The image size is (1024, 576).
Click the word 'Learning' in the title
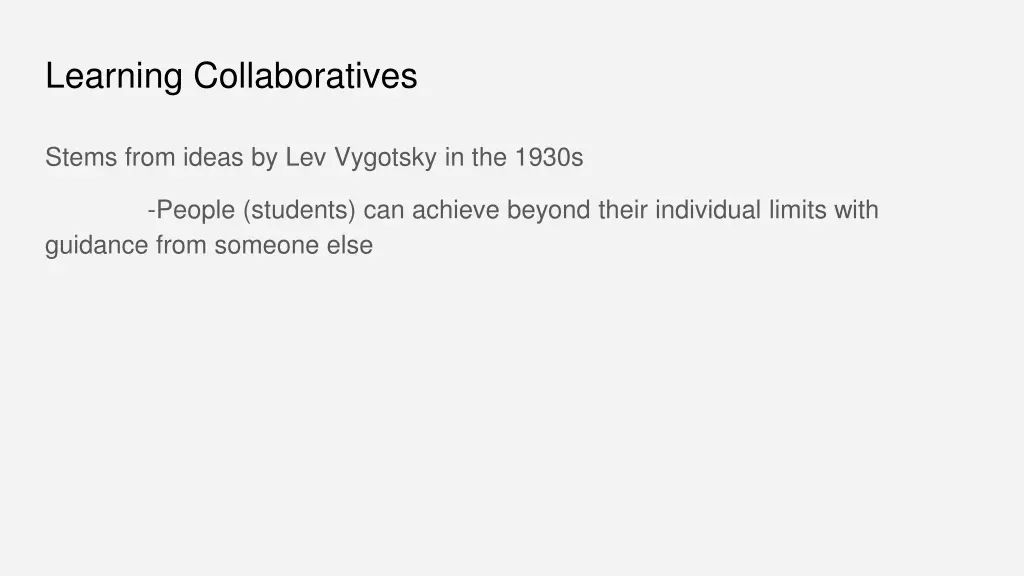click(x=114, y=75)
